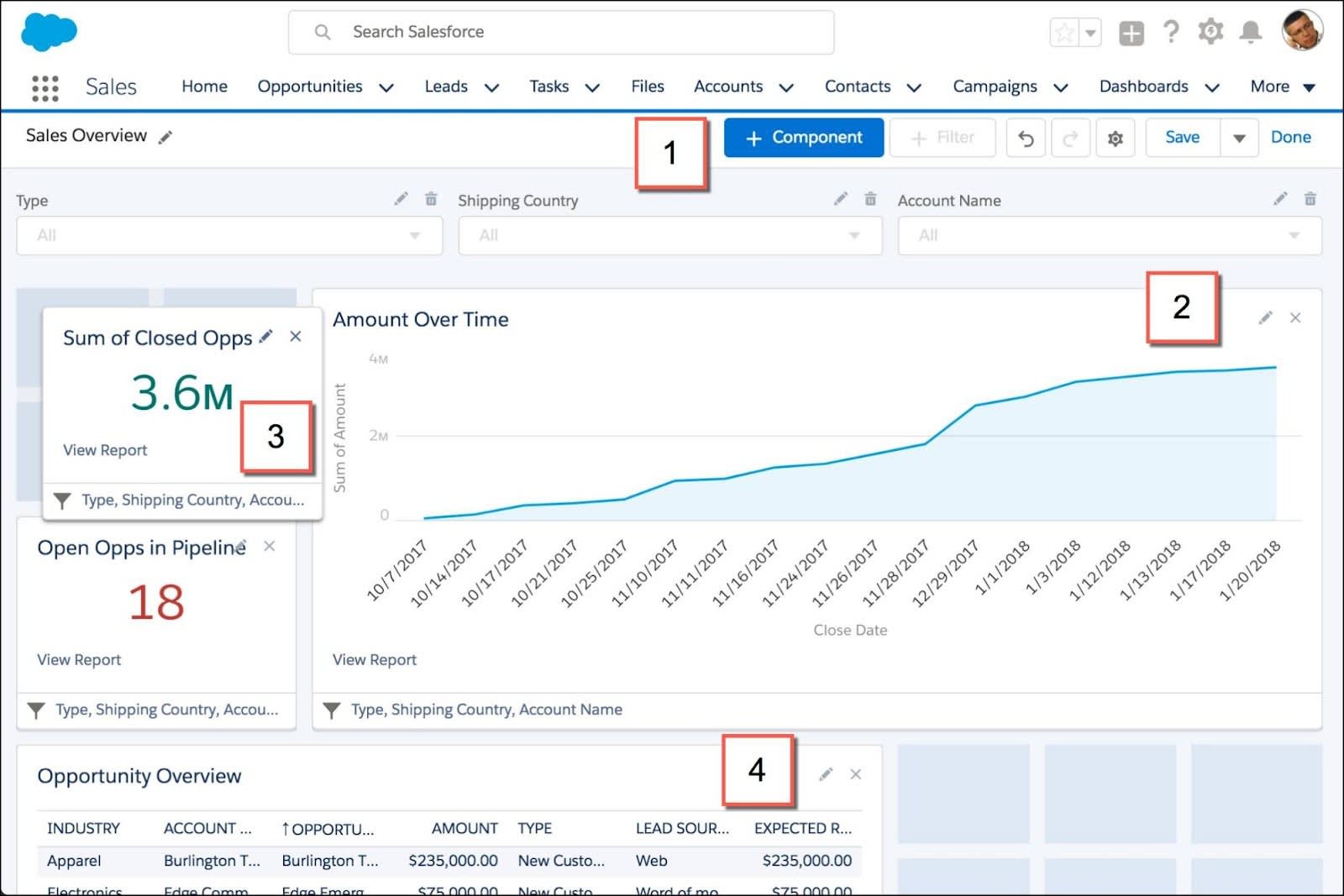
Task: Remove the Open Opps in Pipeline component
Action: click(270, 547)
